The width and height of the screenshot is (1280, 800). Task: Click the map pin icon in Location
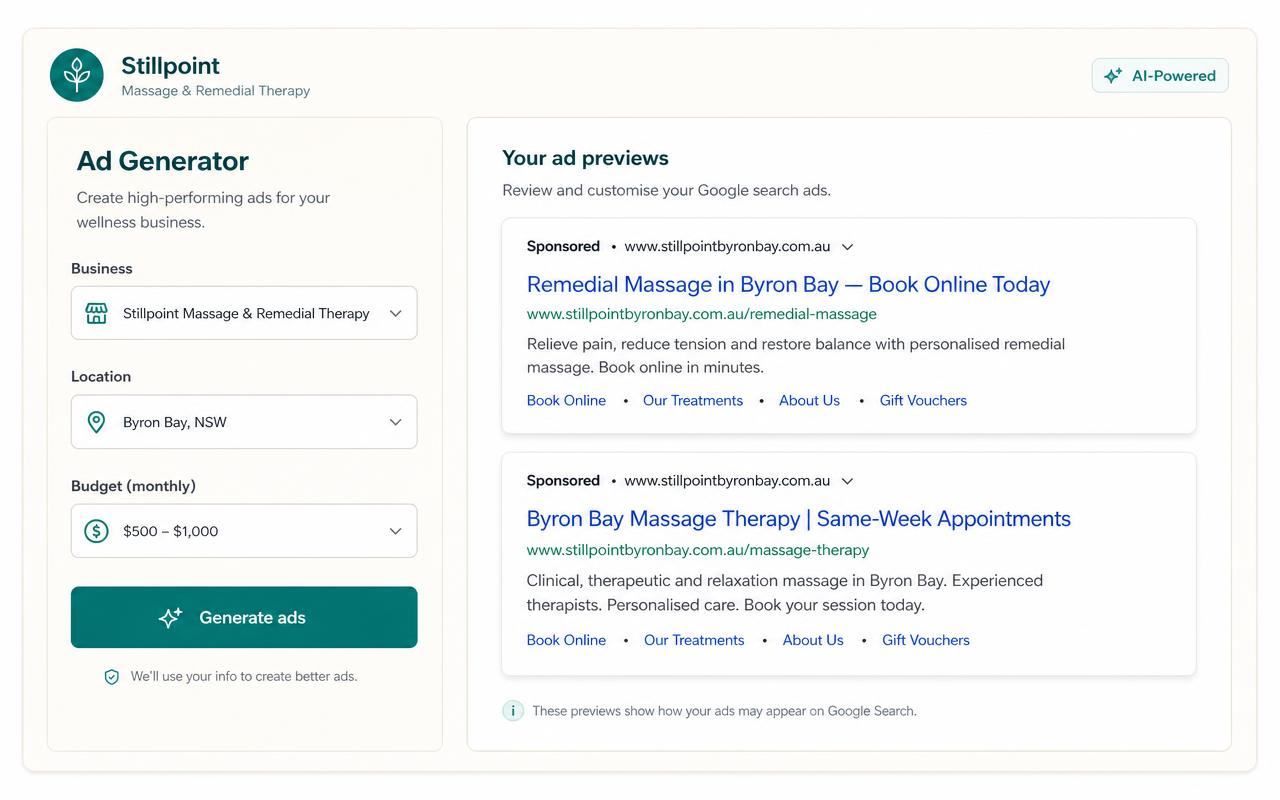[x=96, y=422]
